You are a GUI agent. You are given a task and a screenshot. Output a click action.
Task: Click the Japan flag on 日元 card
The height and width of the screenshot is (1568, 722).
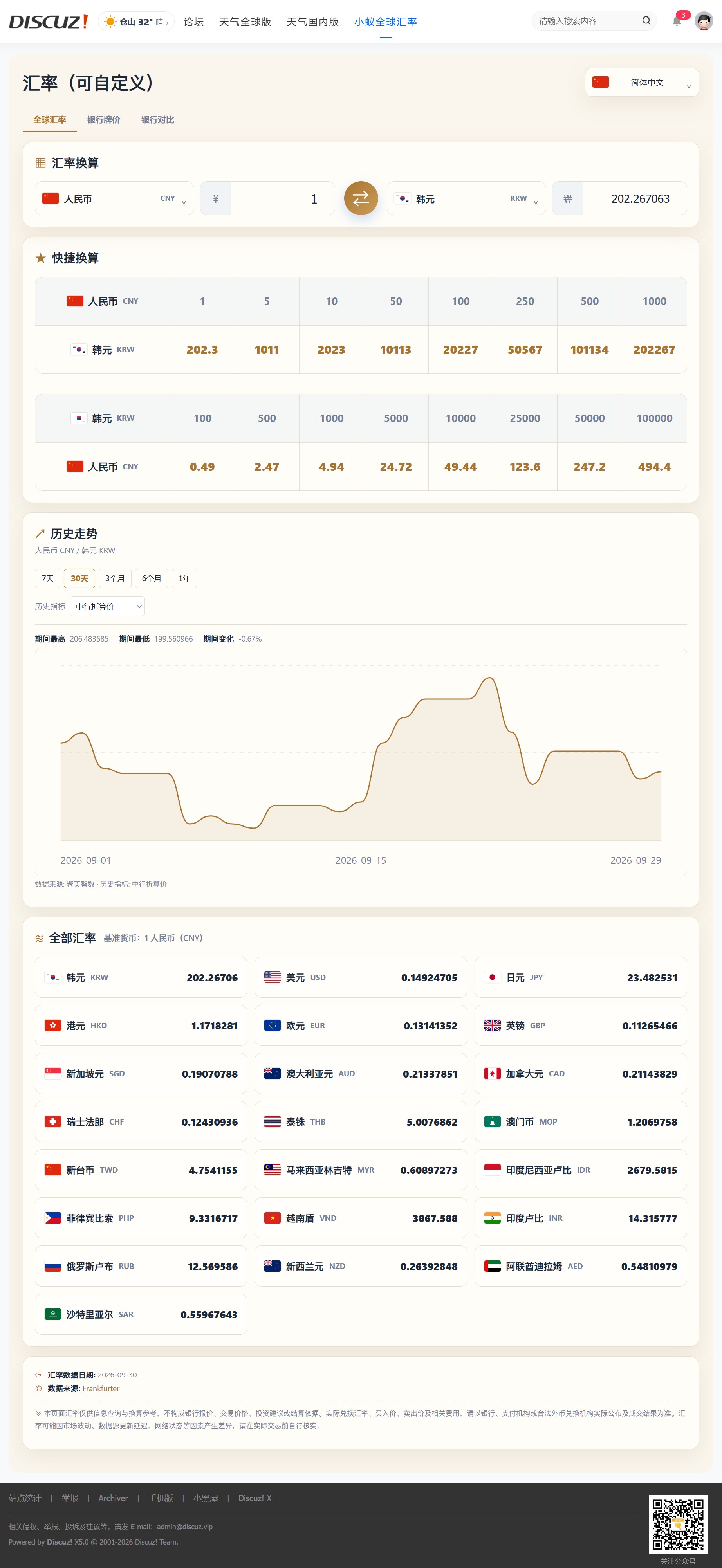[492, 977]
